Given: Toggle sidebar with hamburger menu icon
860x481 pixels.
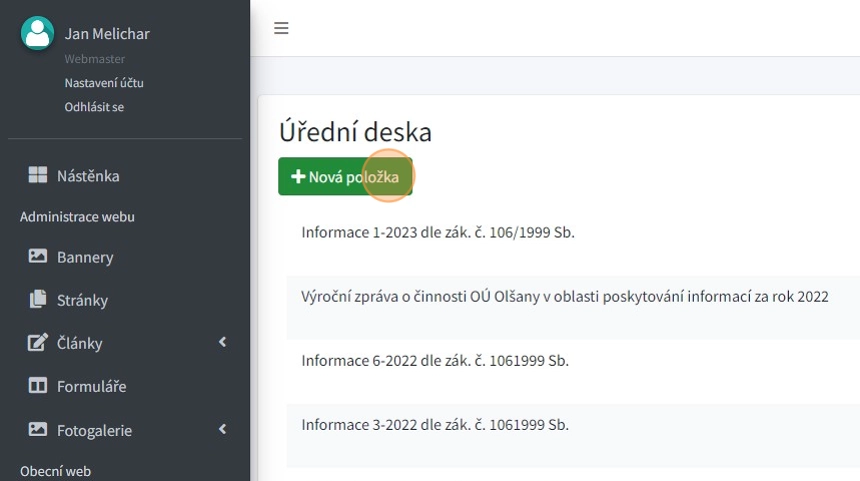Looking at the screenshot, I should pyautogui.click(x=281, y=28).
